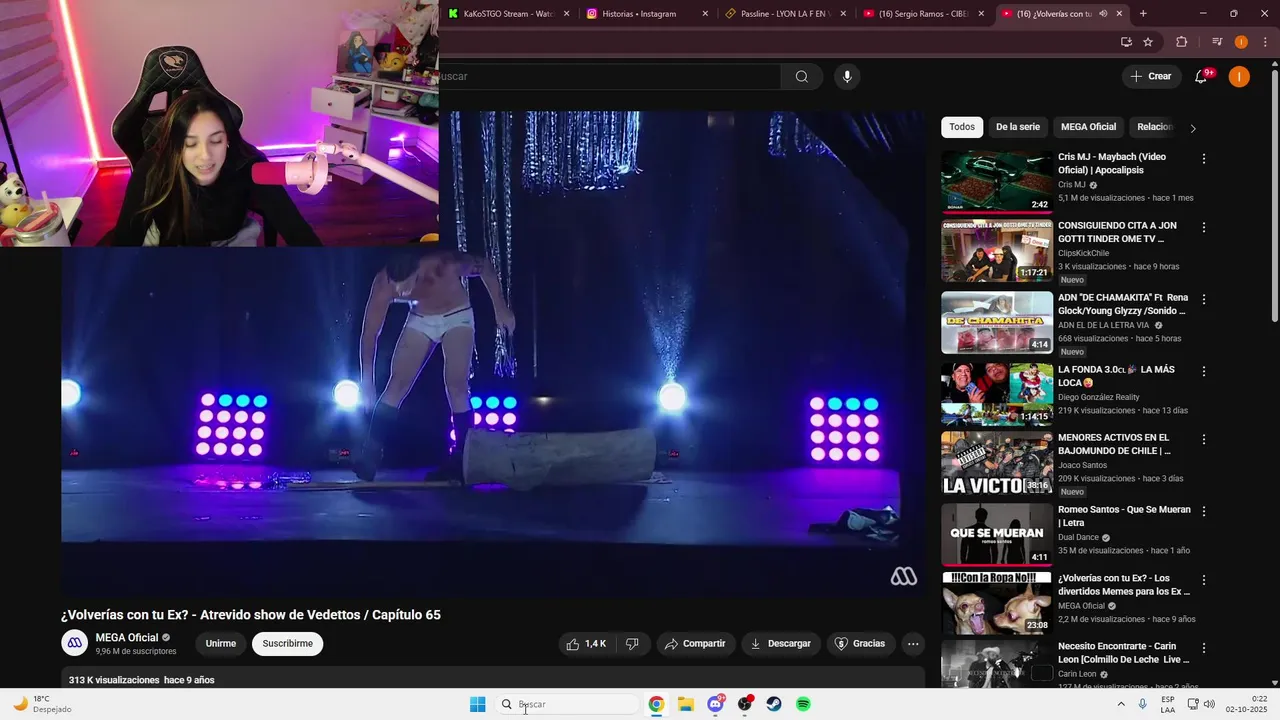1280x720 pixels.
Task: Open ADN DE CHAMAKITA video thumbnail
Action: (997, 322)
